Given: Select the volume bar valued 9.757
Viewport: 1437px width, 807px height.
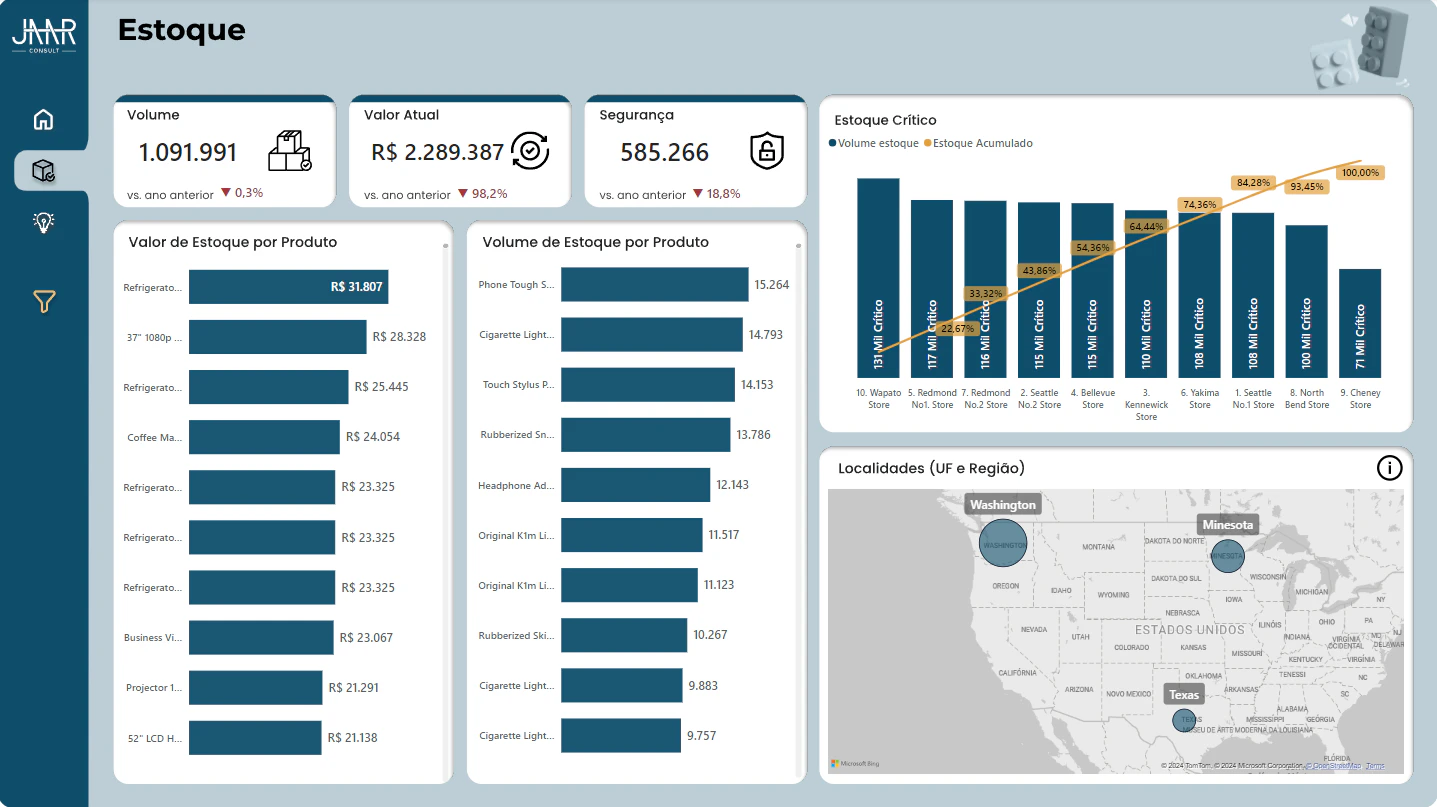Looking at the screenshot, I should (x=621, y=735).
